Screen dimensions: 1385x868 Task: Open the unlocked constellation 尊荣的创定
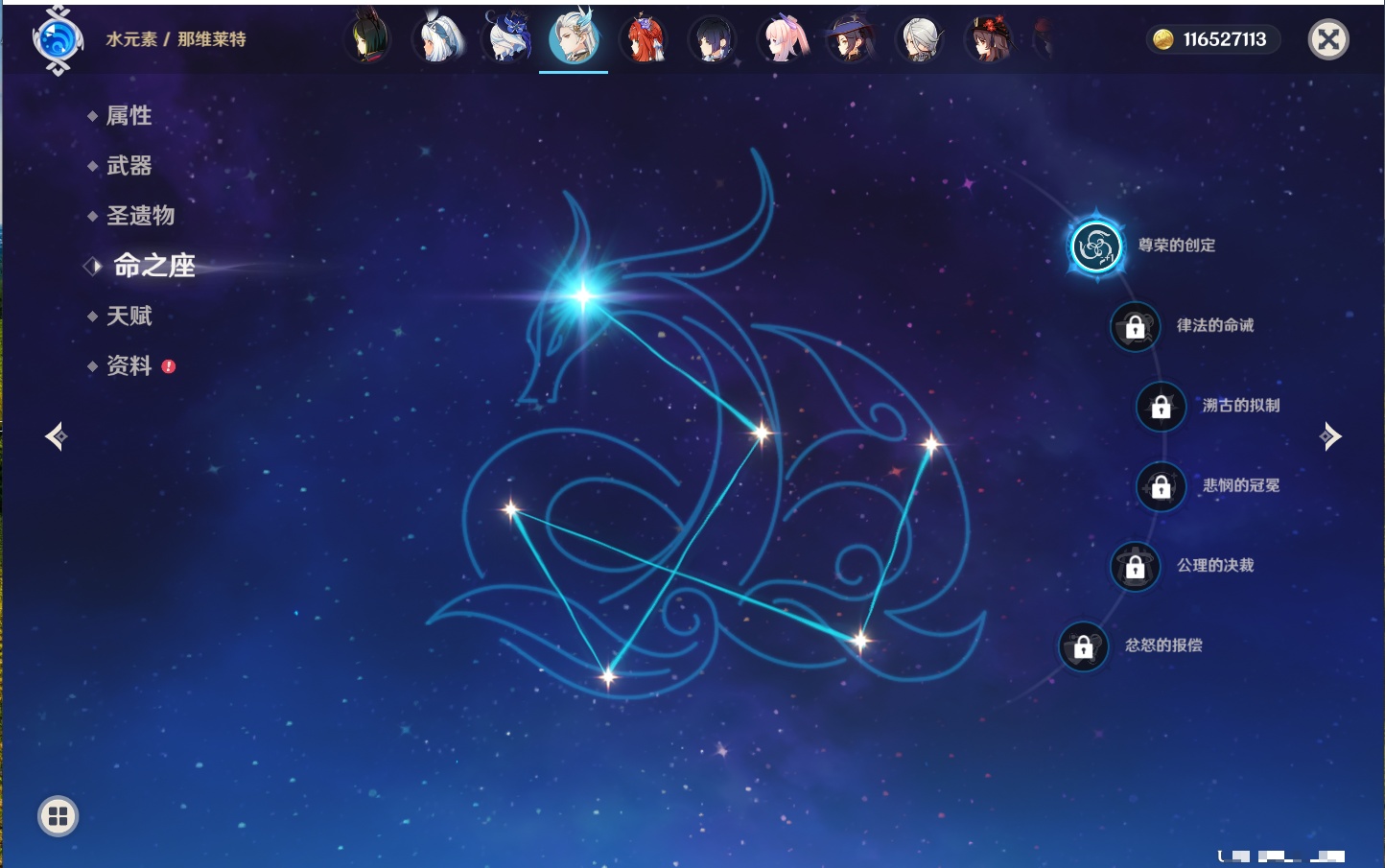coord(1096,246)
